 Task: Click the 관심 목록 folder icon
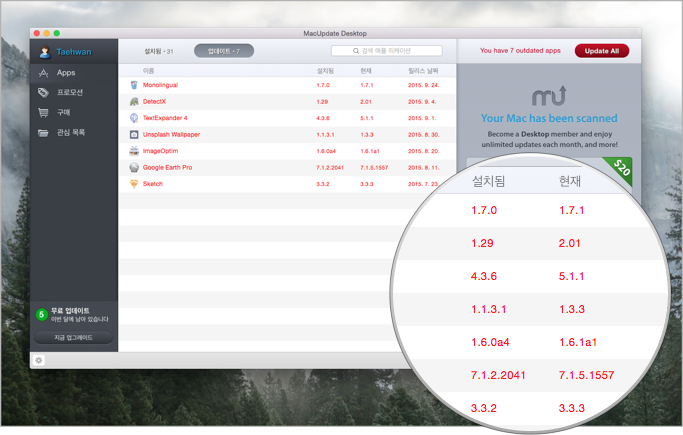pyautogui.click(x=43, y=133)
